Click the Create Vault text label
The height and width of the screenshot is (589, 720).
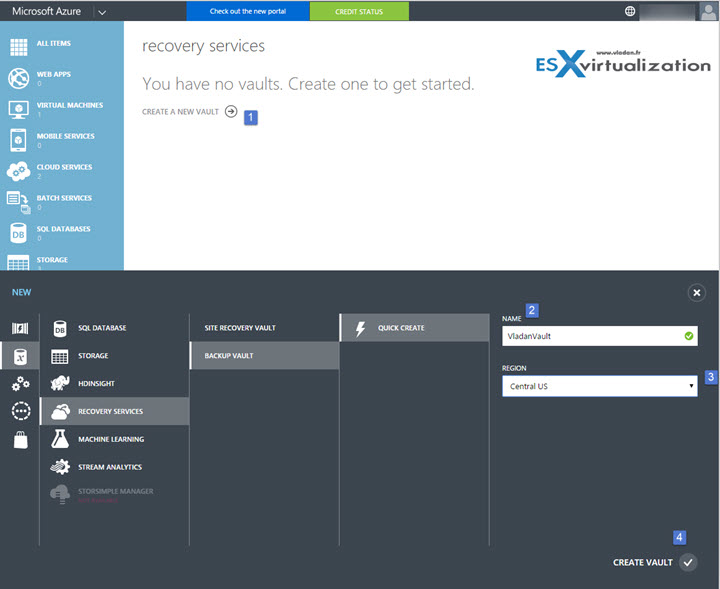(x=643, y=562)
